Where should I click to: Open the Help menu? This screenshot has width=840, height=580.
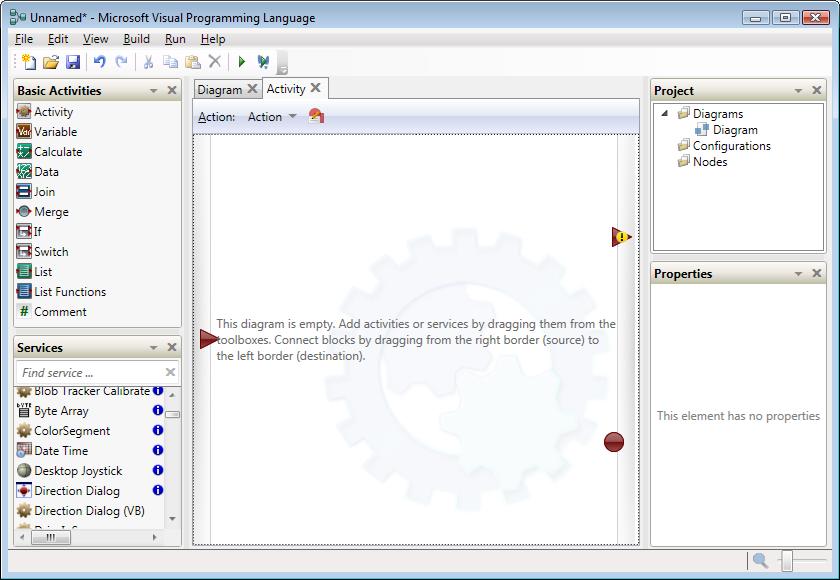coord(213,39)
